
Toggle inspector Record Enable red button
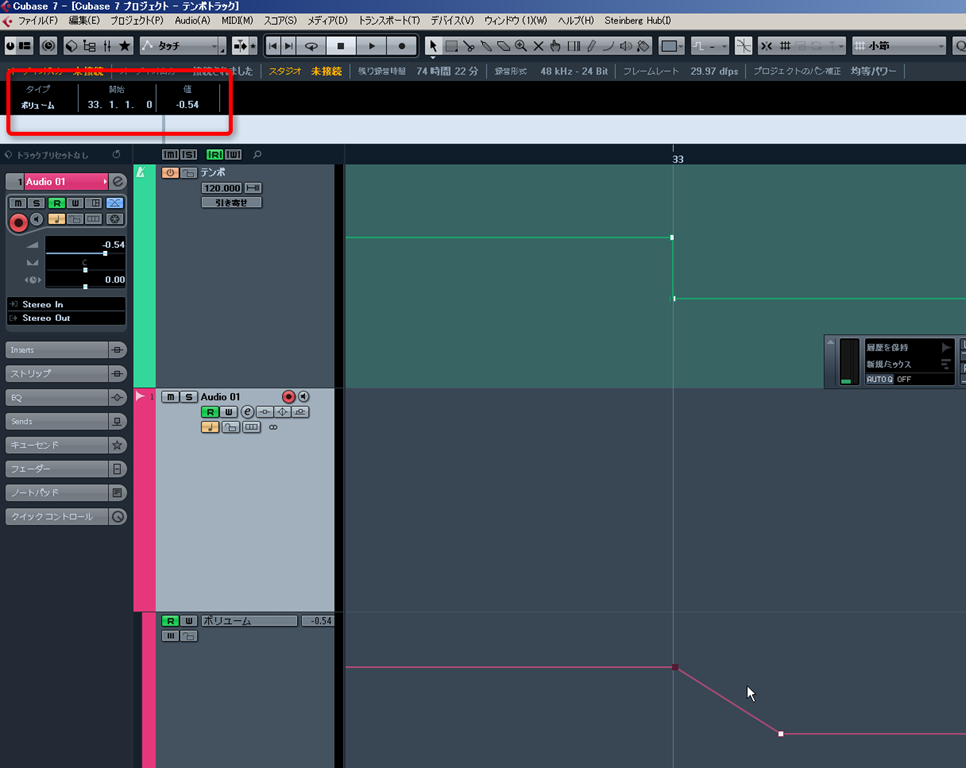point(18,222)
